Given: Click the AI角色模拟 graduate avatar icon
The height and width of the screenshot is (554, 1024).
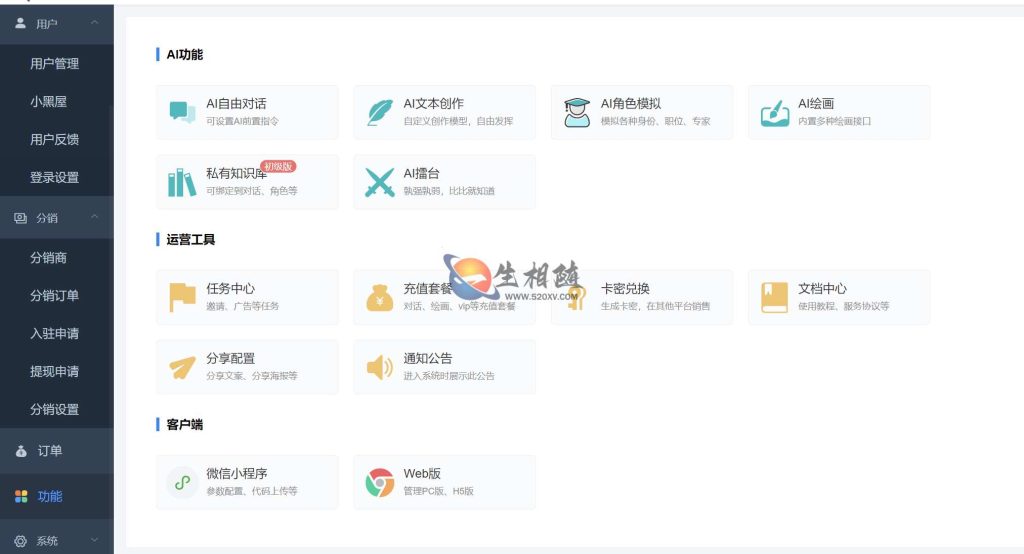Looking at the screenshot, I should pyautogui.click(x=577, y=112).
